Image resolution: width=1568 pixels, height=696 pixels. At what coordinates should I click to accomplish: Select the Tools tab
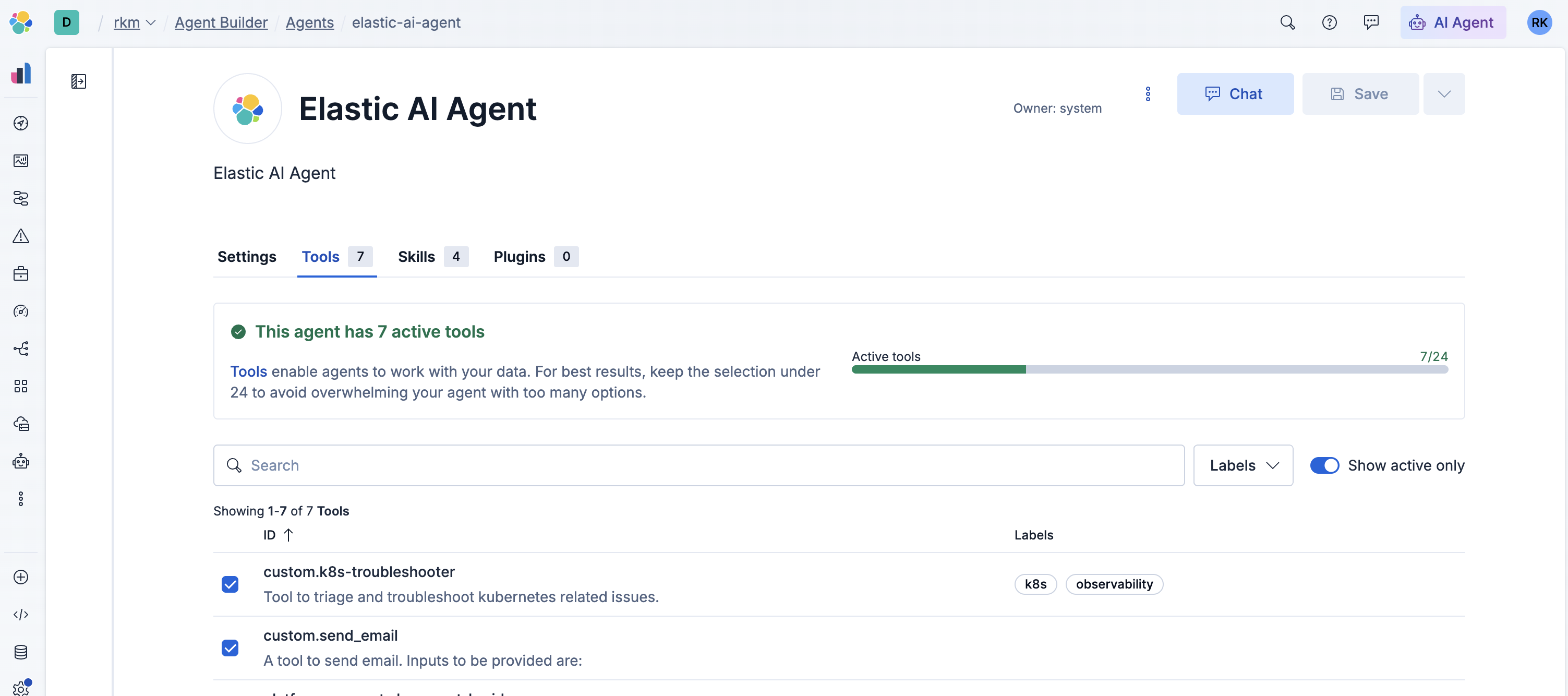pyautogui.click(x=336, y=256)
